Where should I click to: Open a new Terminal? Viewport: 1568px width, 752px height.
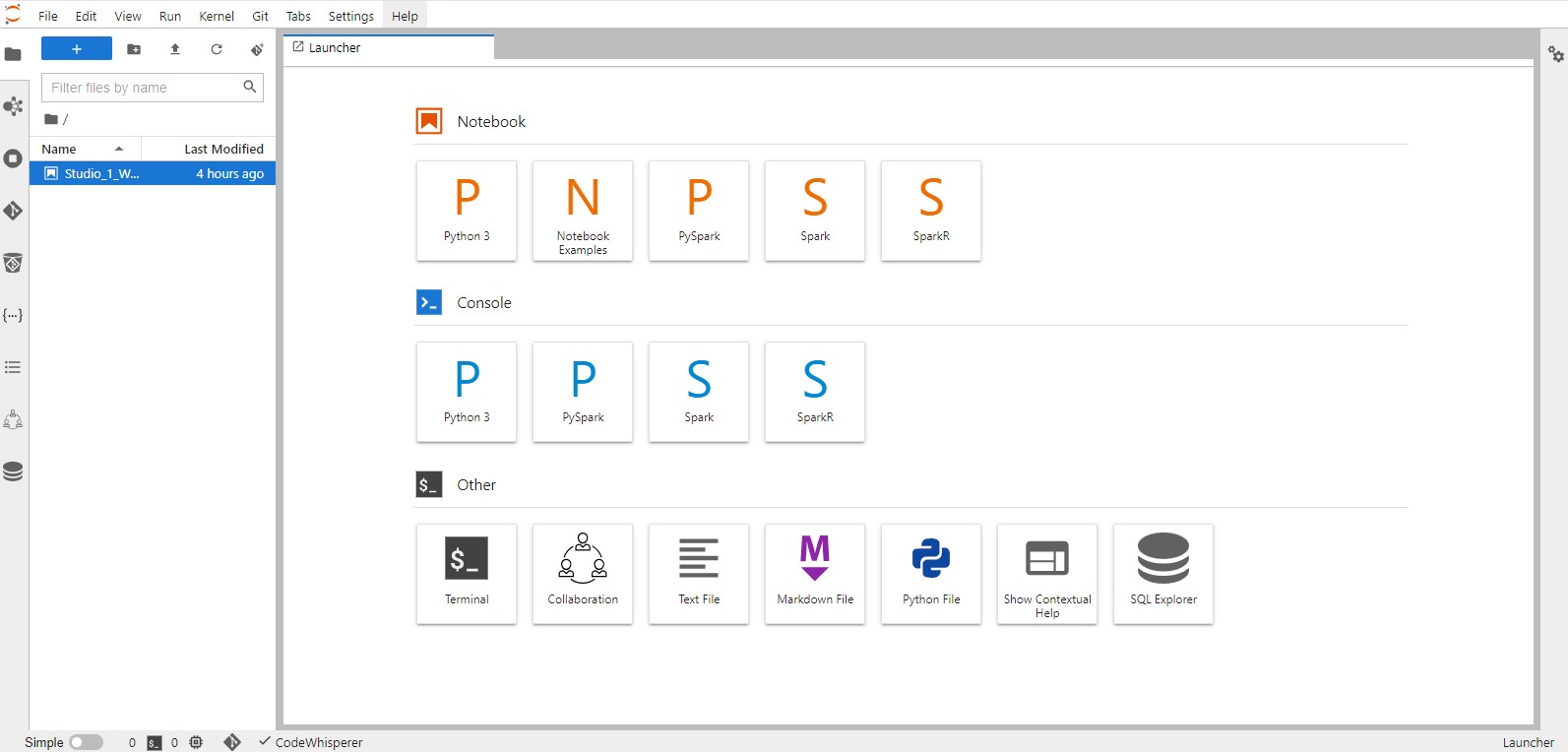tap(467, 574)
